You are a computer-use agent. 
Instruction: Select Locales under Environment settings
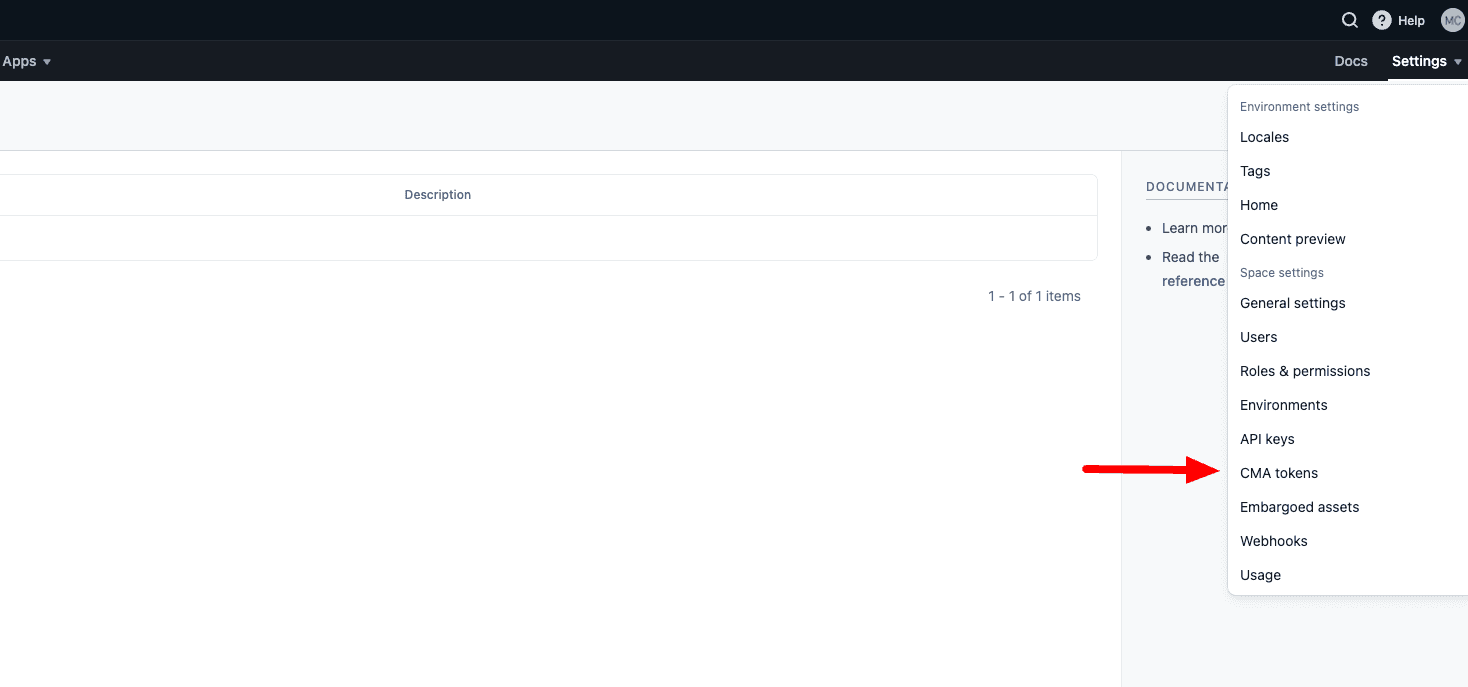pyautogui.click(x=1264, y=137)
